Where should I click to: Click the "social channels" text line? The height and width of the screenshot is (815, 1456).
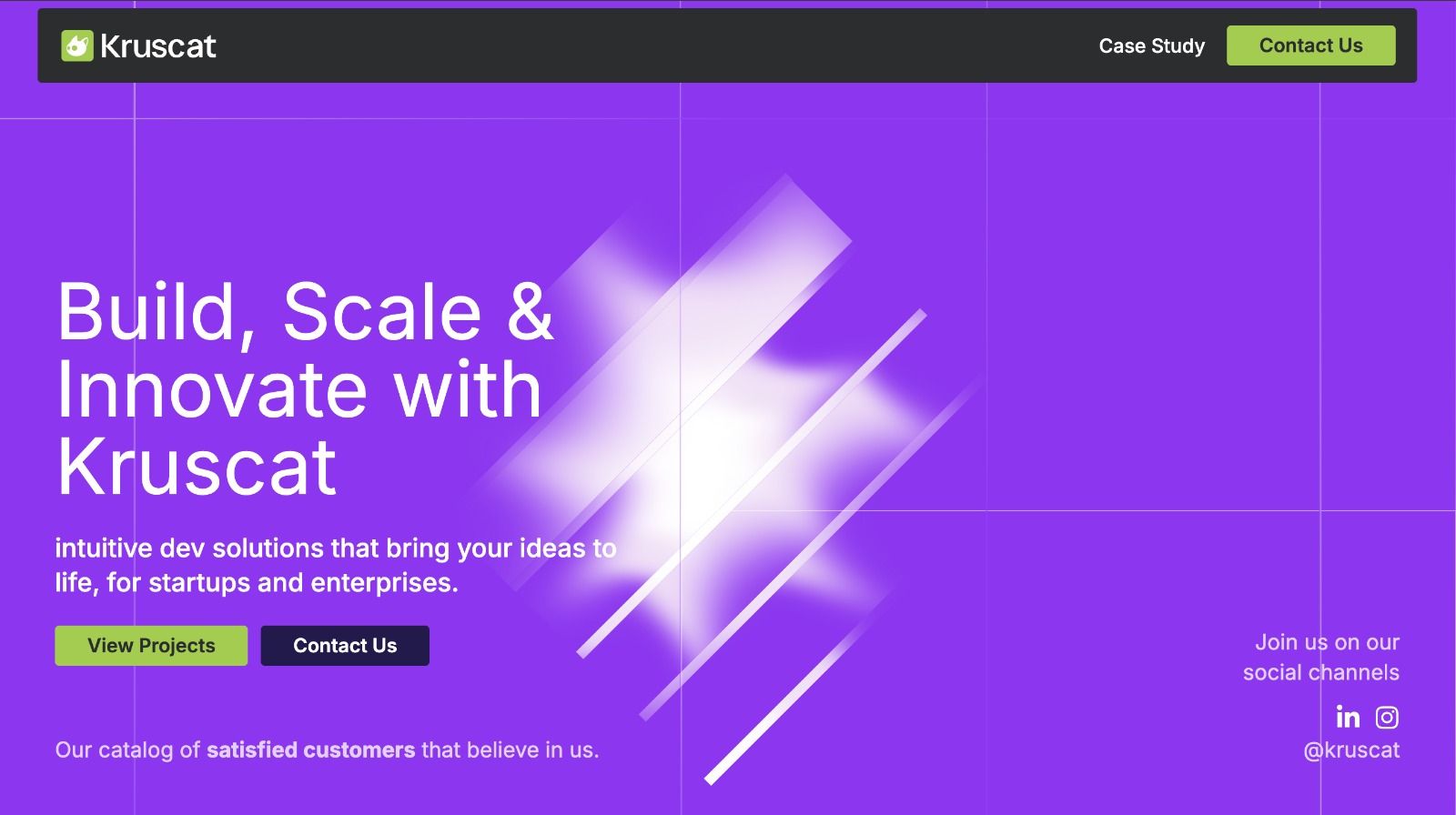point(1320,672)
